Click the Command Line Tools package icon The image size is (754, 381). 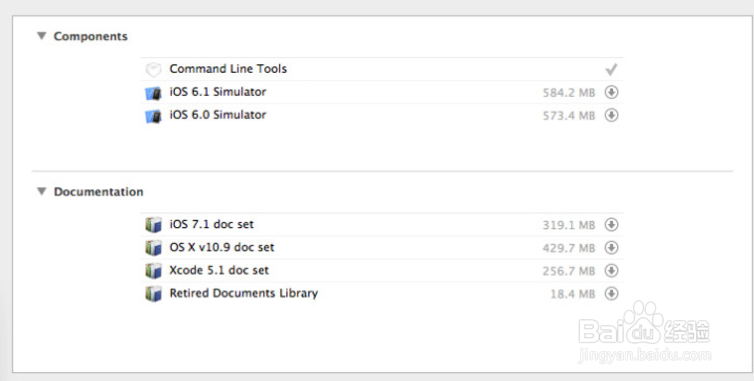tap(153, 70)
